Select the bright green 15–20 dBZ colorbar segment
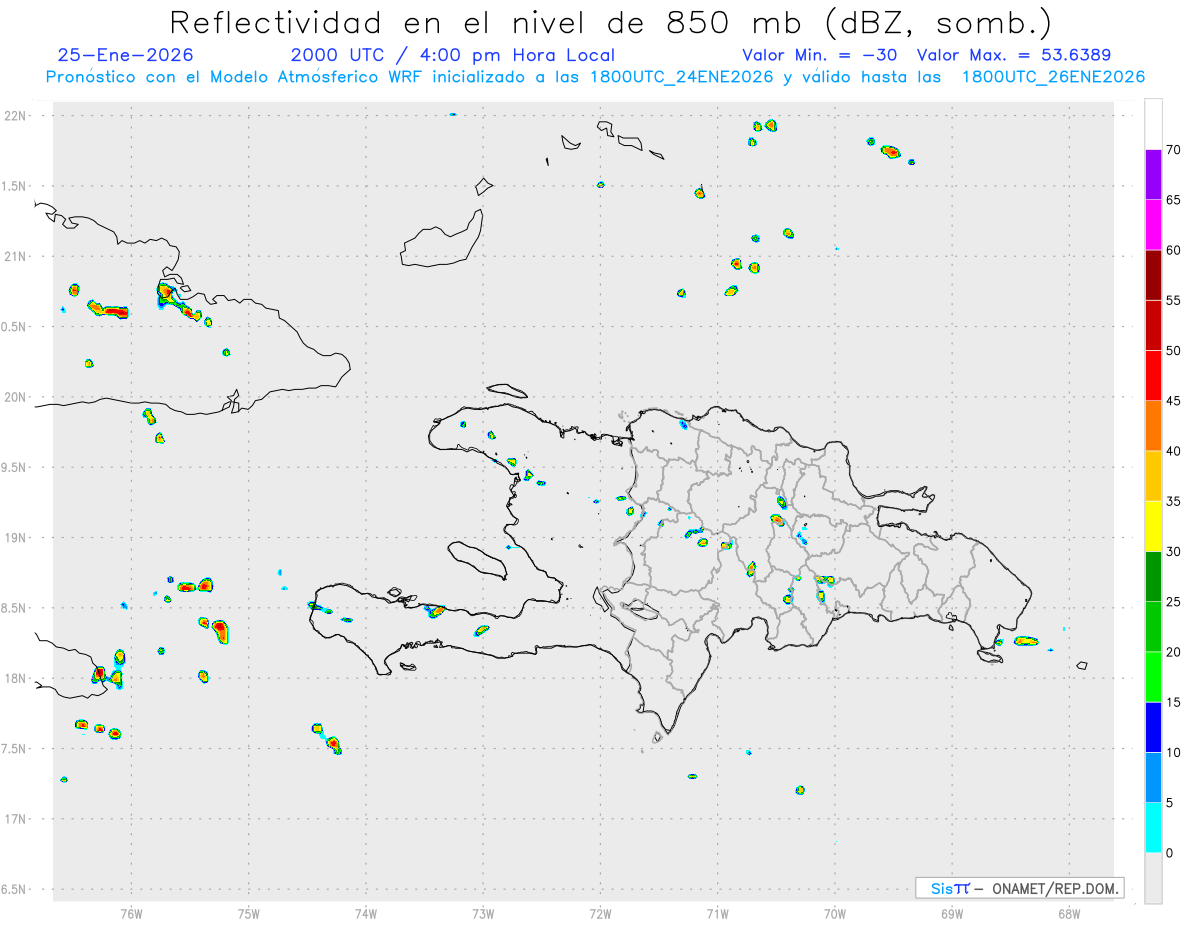Screen dimensions: 1200x927 click(1153, 677)
